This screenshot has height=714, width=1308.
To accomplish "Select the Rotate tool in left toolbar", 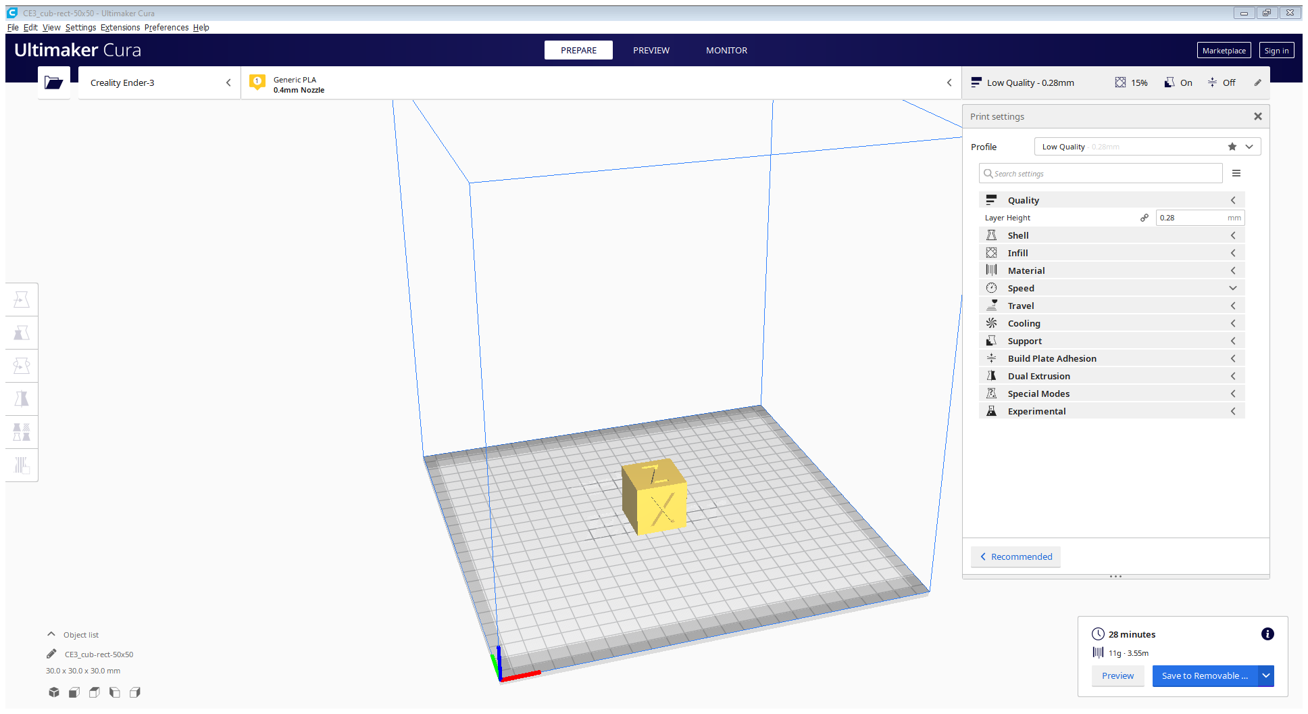I will pos(21,366).
